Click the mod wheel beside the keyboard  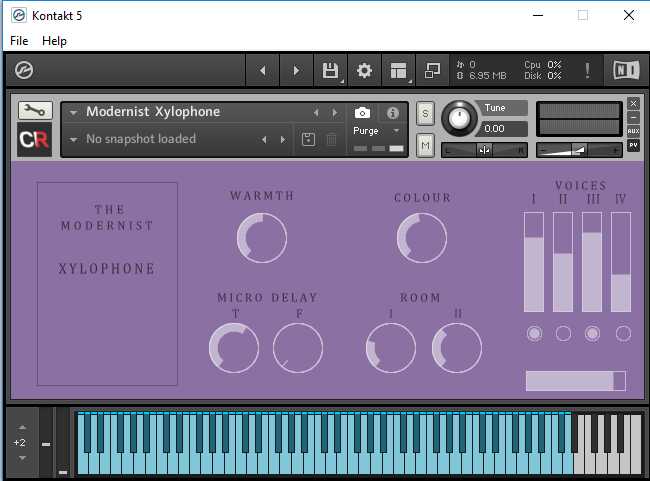(x=63, y=443)
